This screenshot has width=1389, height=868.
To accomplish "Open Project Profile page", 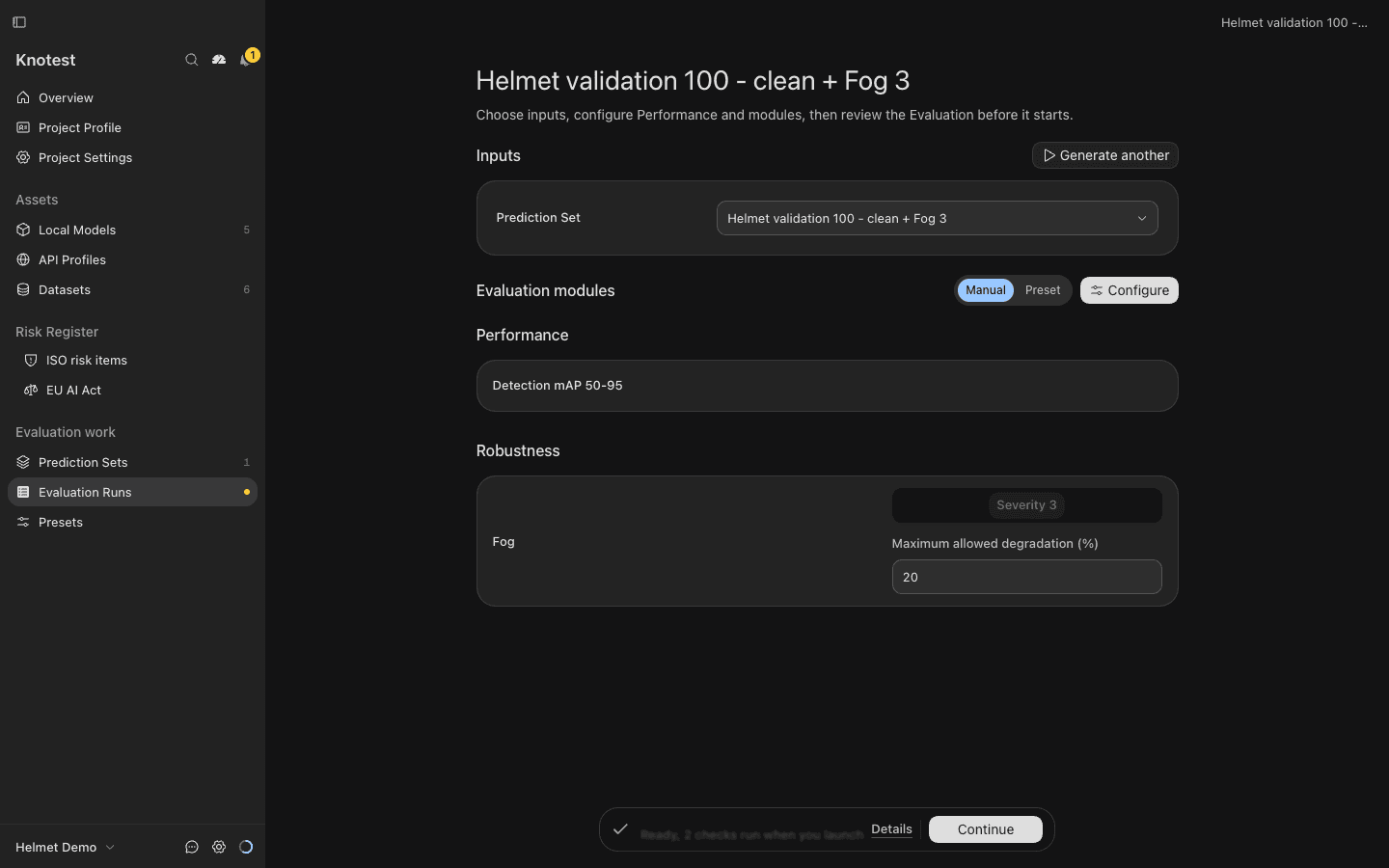I will 132,127.
